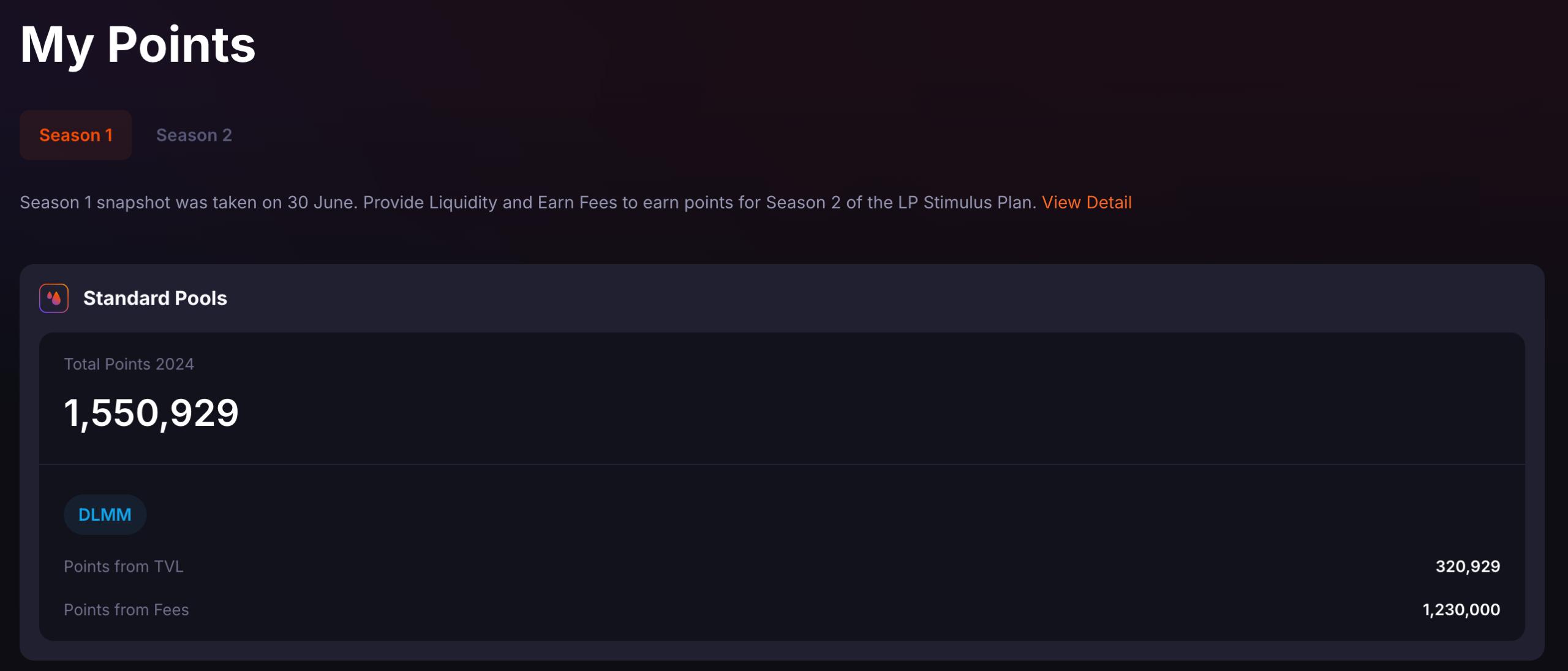Image resolution: width=1568 pixels, height=671 pixels.
Task: Open the View Detail link
Action: pyautogui.click(x=1087, y=203)
